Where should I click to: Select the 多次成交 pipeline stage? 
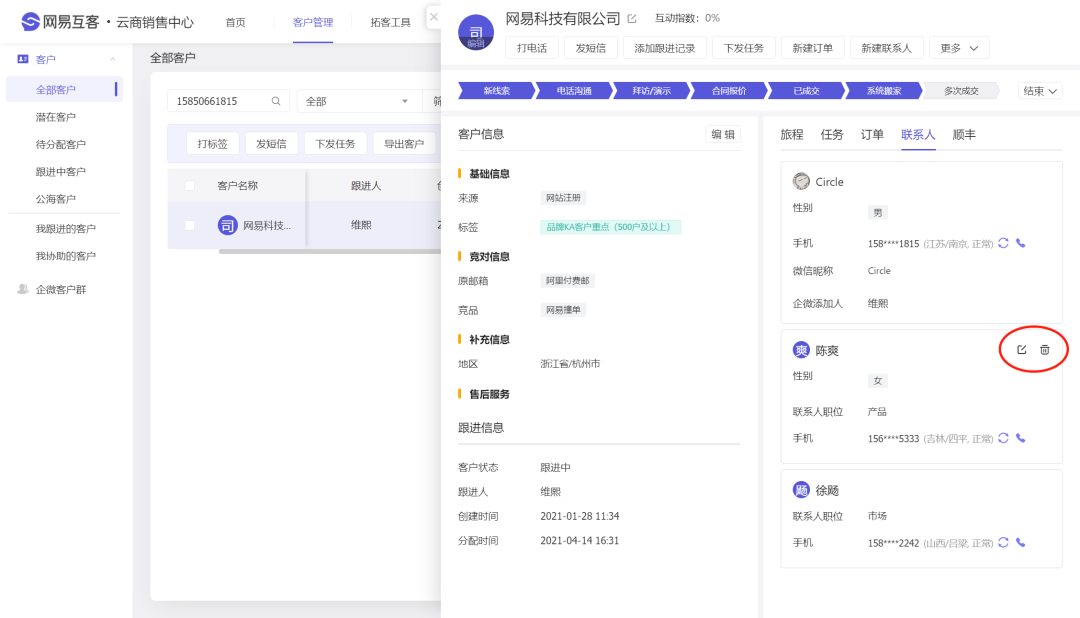click(x=960, y=91)
